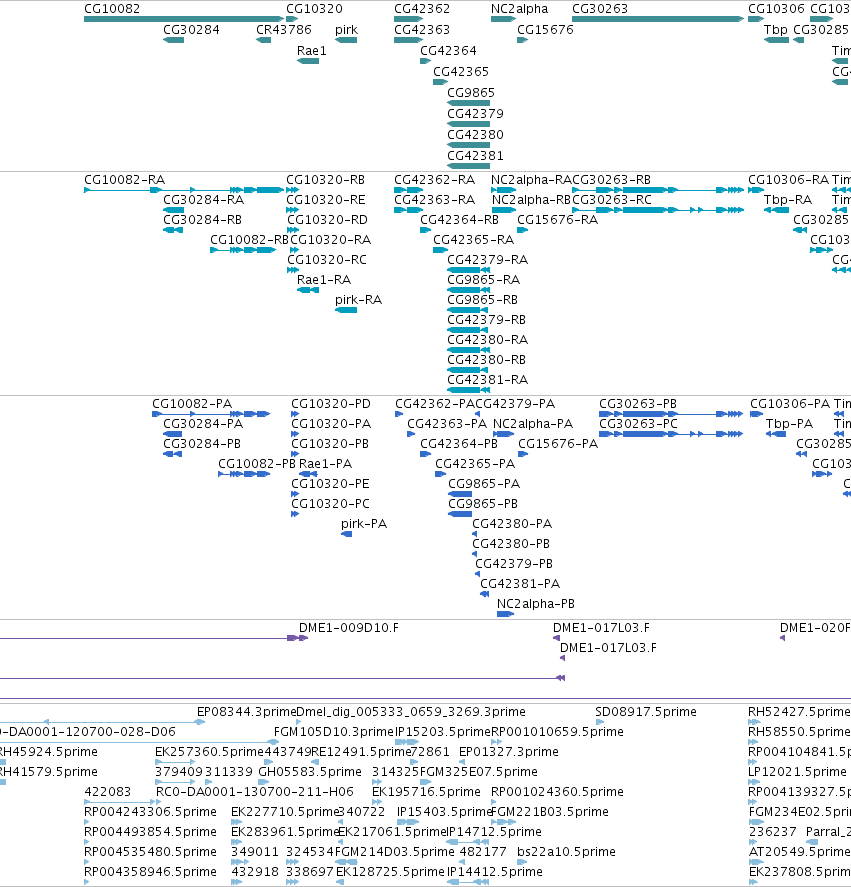
Task: Select EST EP08344.3prime label
Action: tap(247, 712)
